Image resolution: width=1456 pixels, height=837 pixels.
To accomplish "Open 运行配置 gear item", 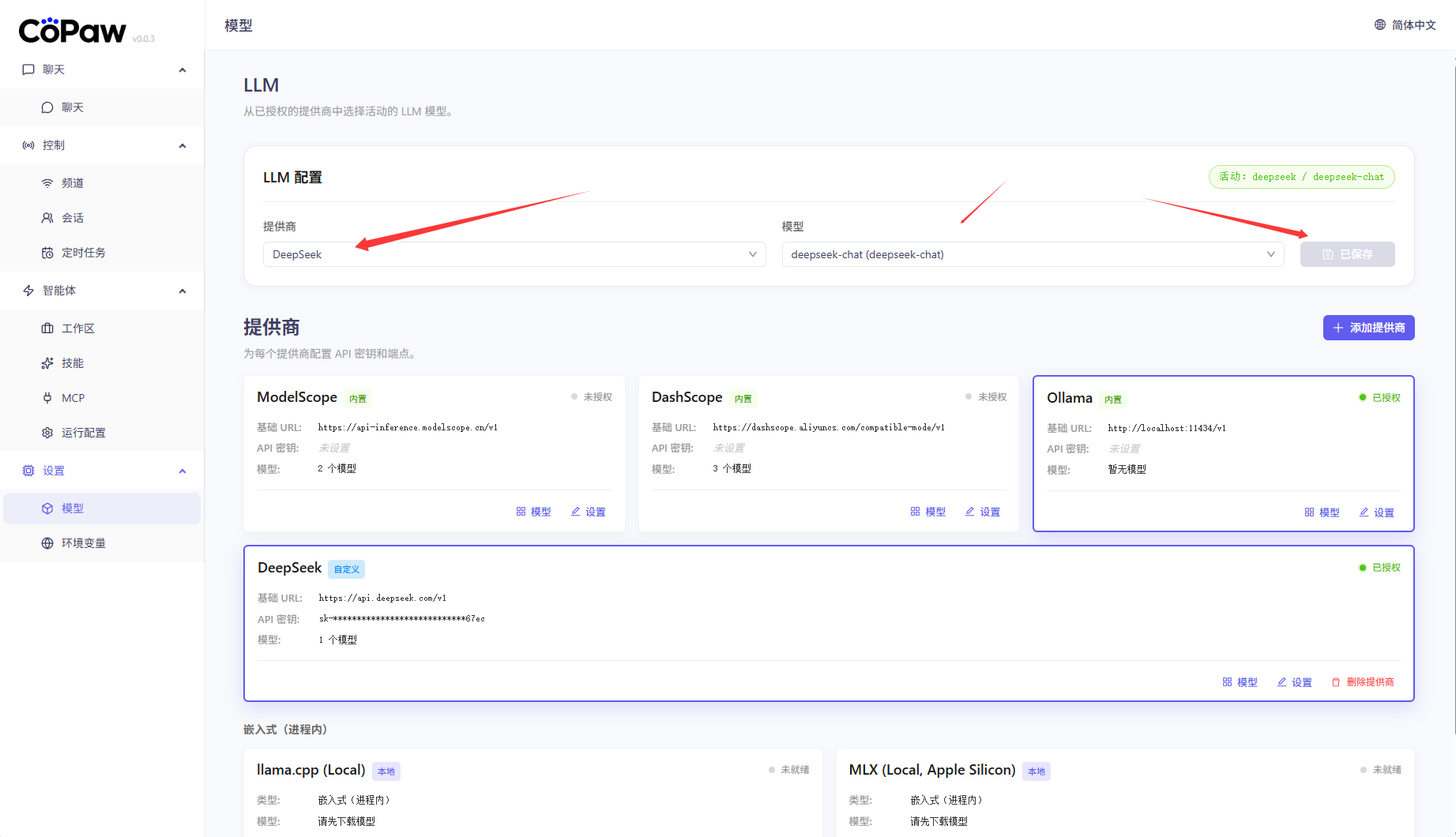I will (48, 433).
